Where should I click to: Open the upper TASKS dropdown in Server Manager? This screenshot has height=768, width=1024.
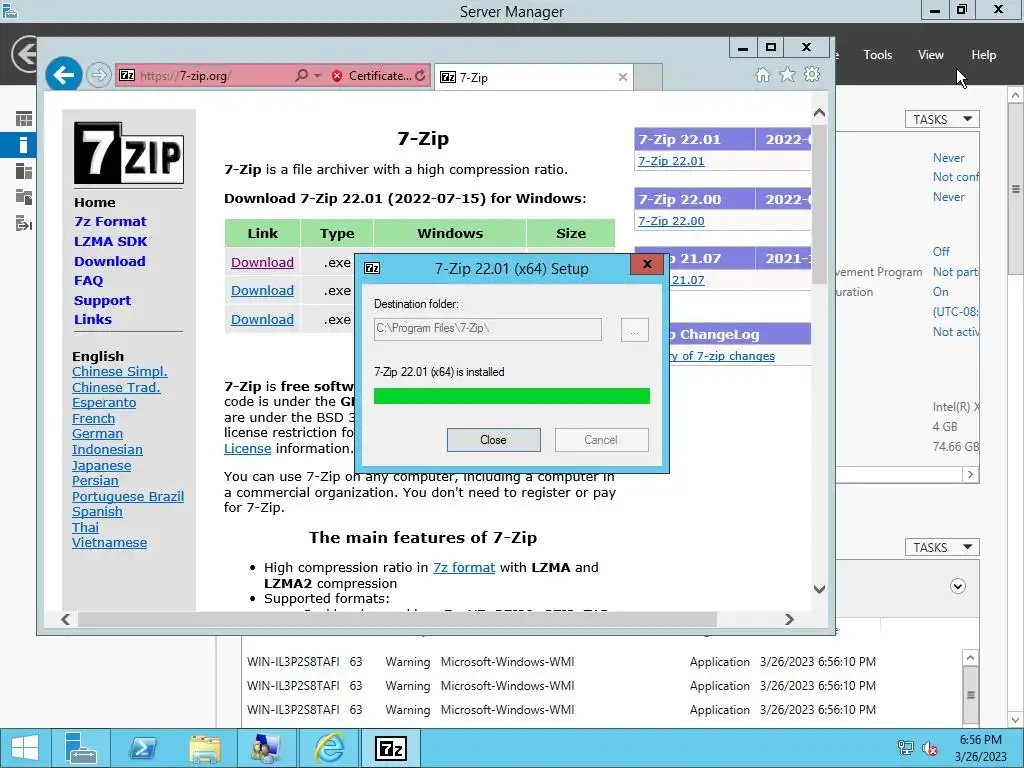tap(942, 120)
